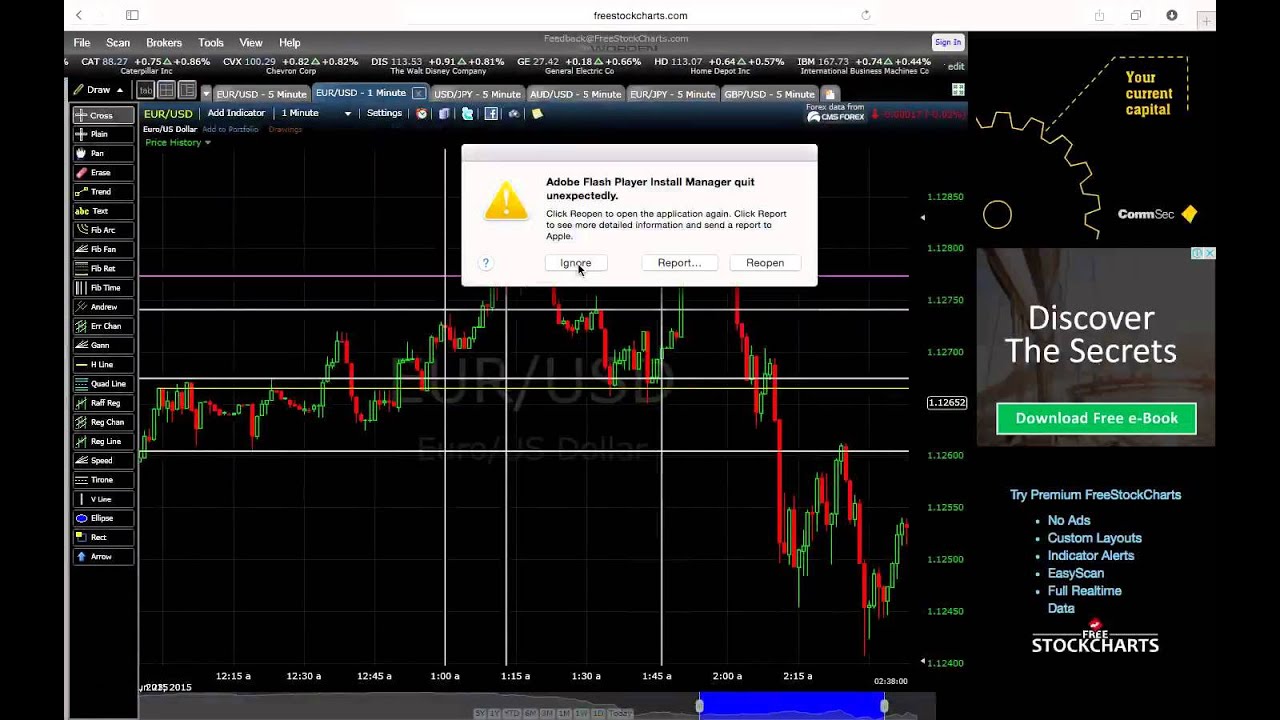Open the 1 Minute timeframe dropdown
This screenshot has height=720, width=1280.
316,114
